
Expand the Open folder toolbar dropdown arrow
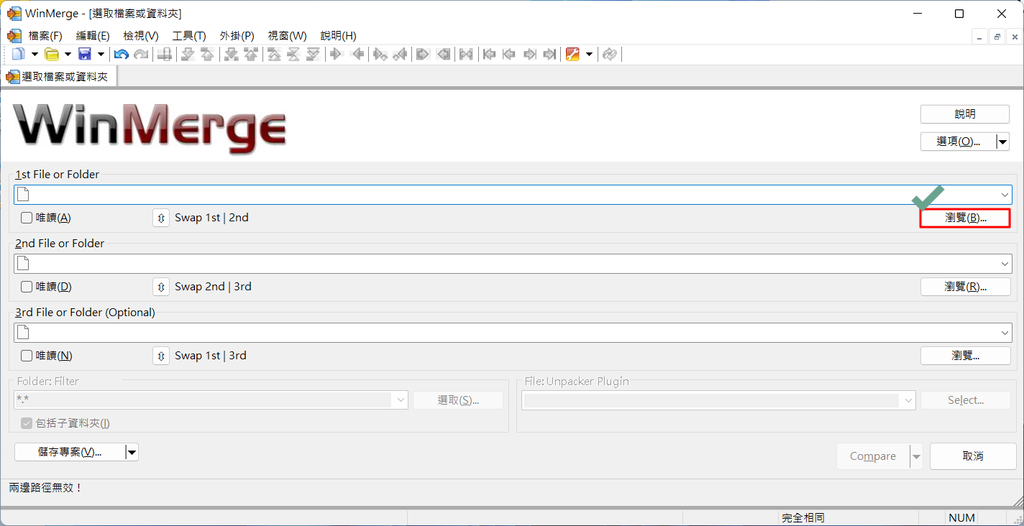[68, 54]
